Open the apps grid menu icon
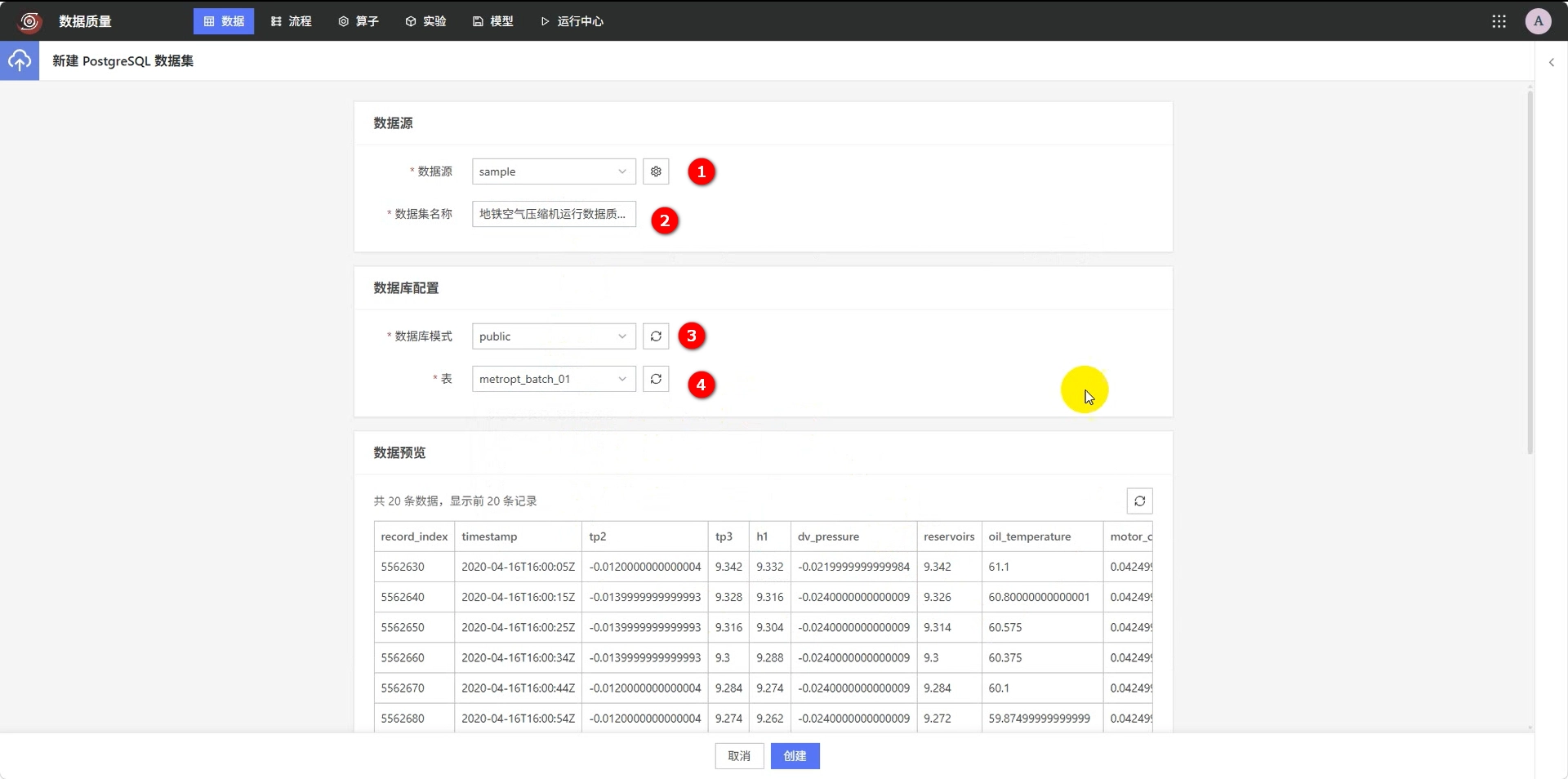The image size is (1568, 779). [x=1499, y=21]
